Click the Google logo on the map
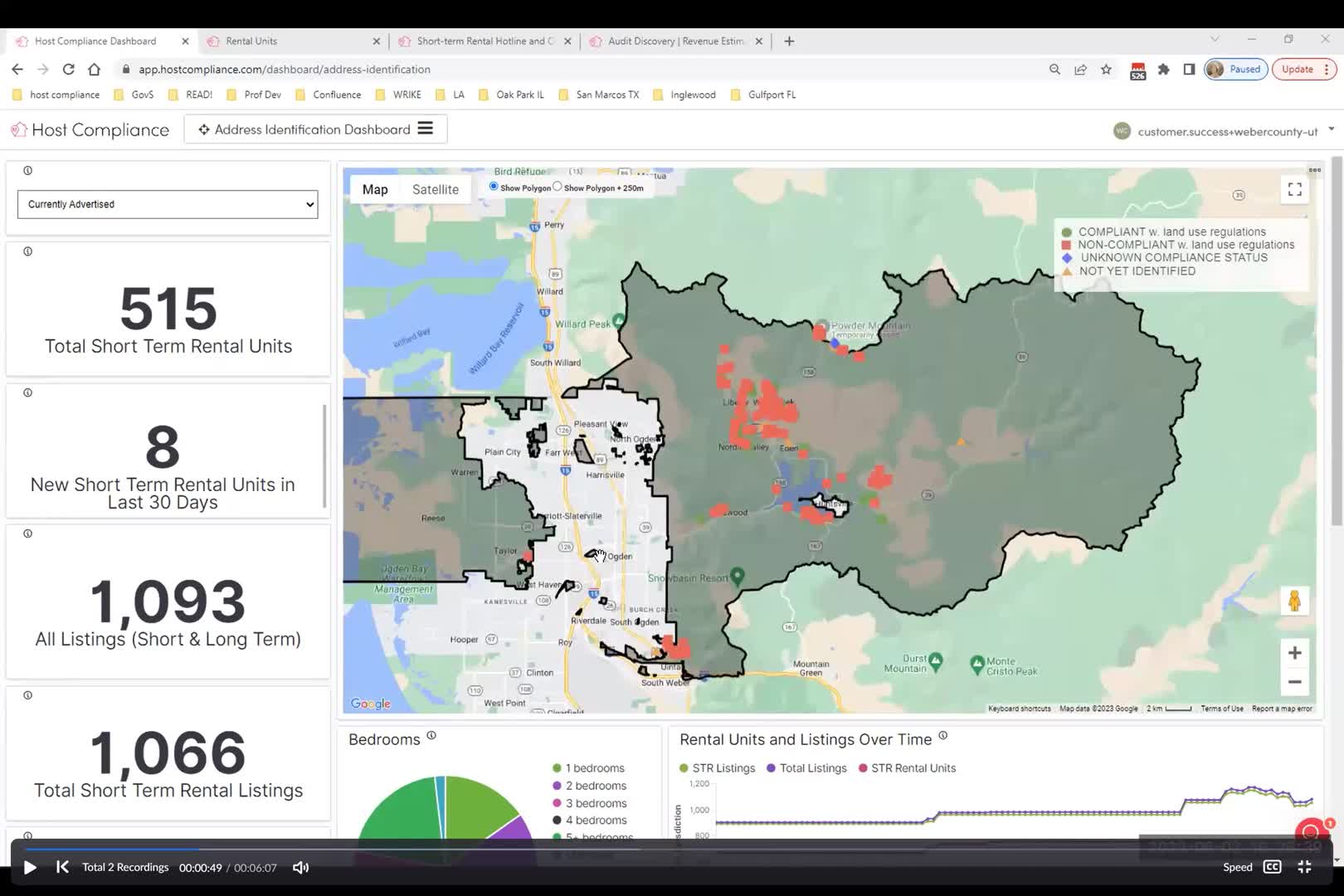 [x=370, y=703]
